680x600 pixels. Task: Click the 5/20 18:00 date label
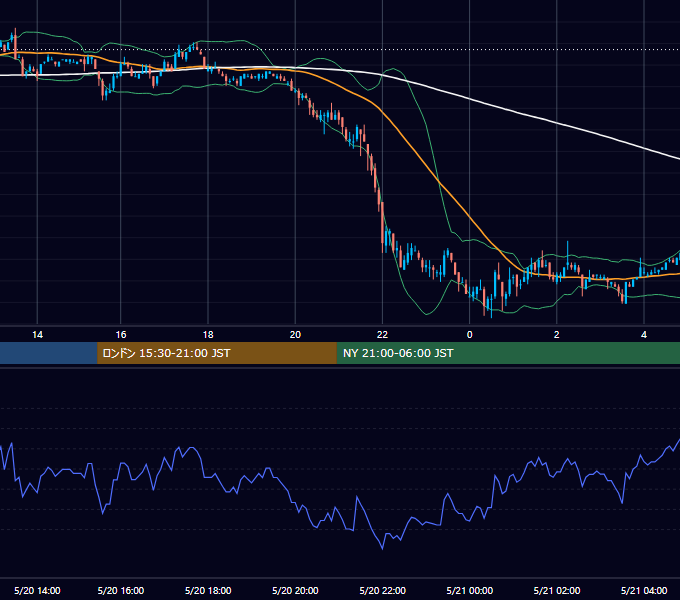pos(208,590)
